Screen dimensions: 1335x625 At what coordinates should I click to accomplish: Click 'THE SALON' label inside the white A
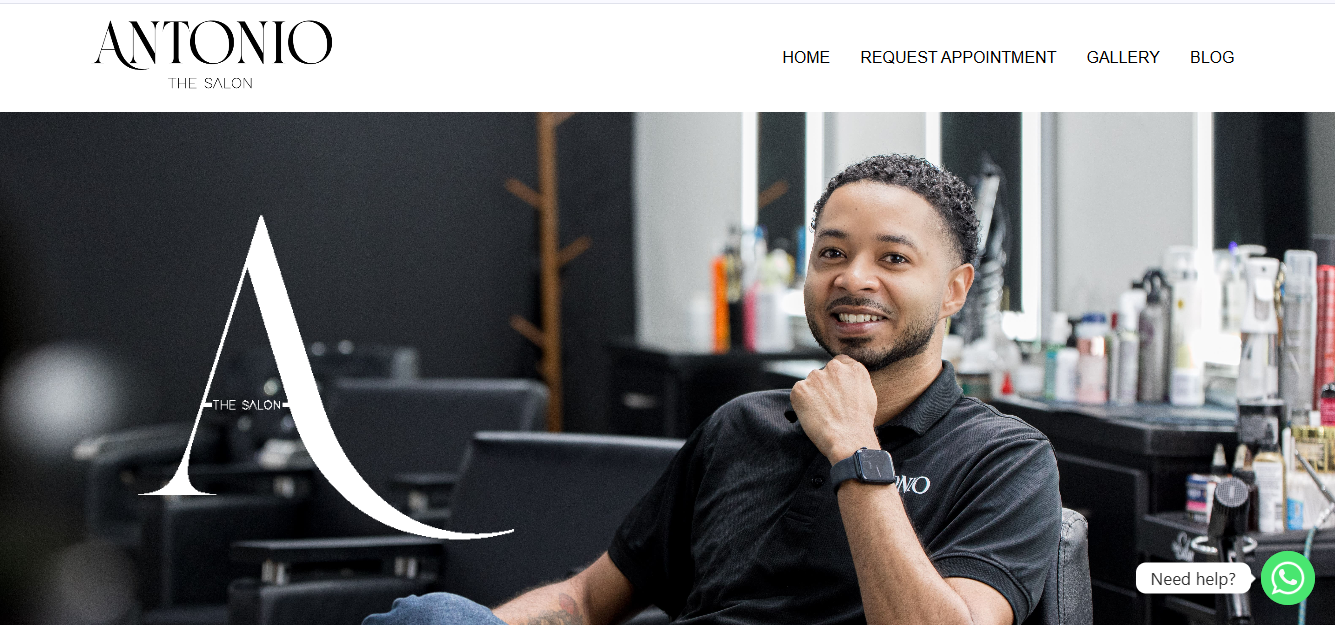[x=246, y=405]
